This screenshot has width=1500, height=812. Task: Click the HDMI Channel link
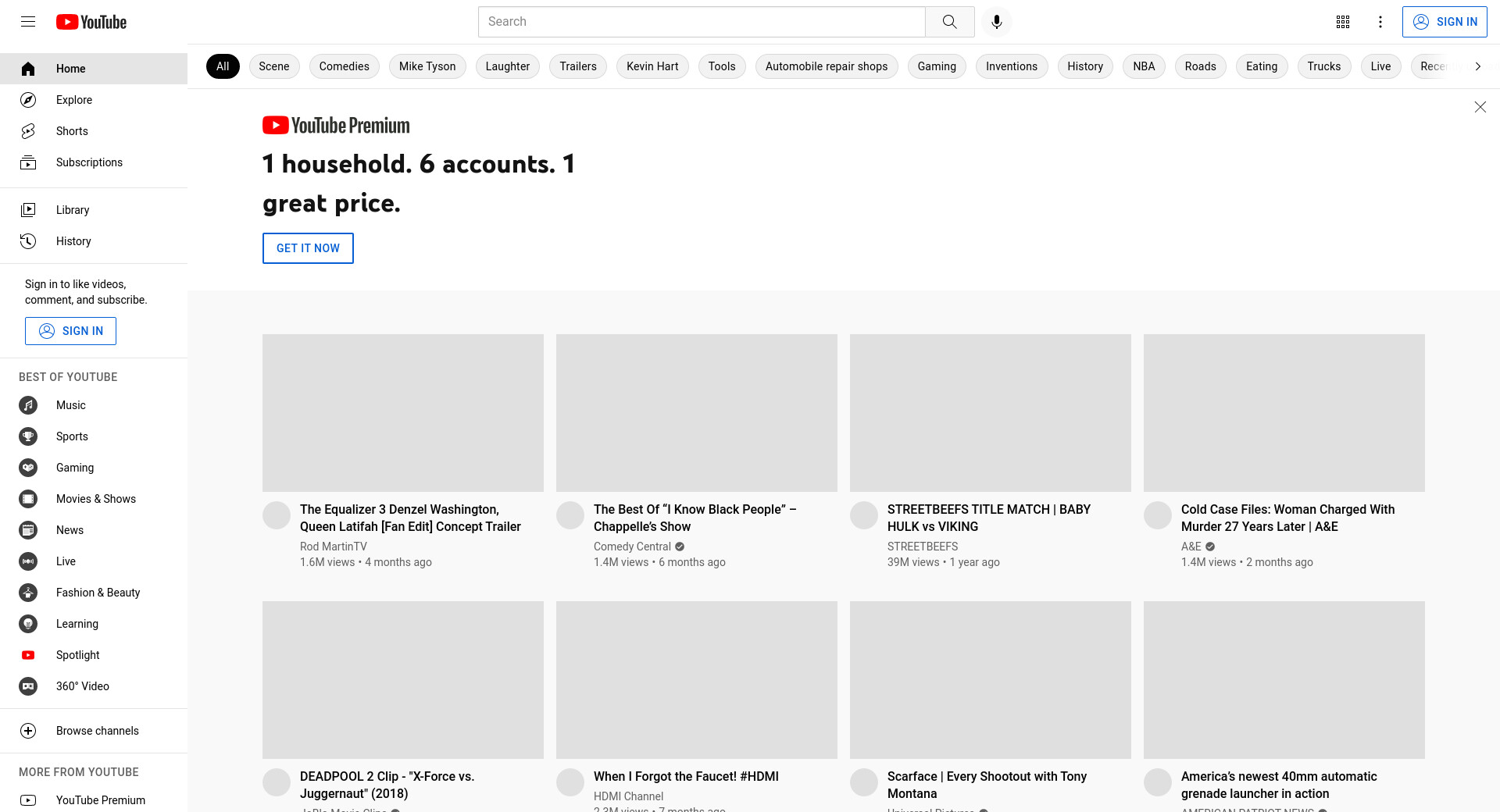[x=628, y=796]
